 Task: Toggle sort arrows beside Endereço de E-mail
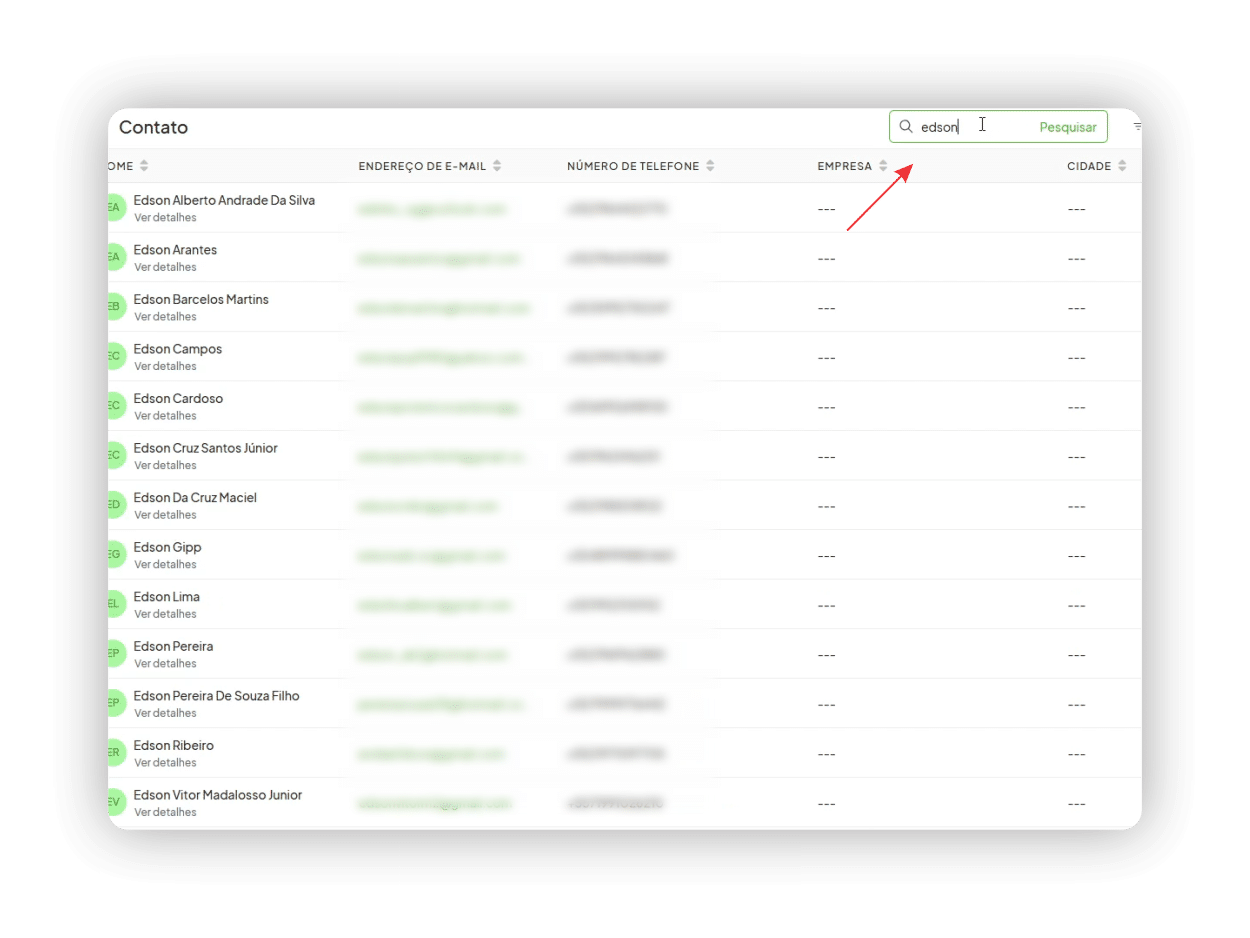pos(497,166)
